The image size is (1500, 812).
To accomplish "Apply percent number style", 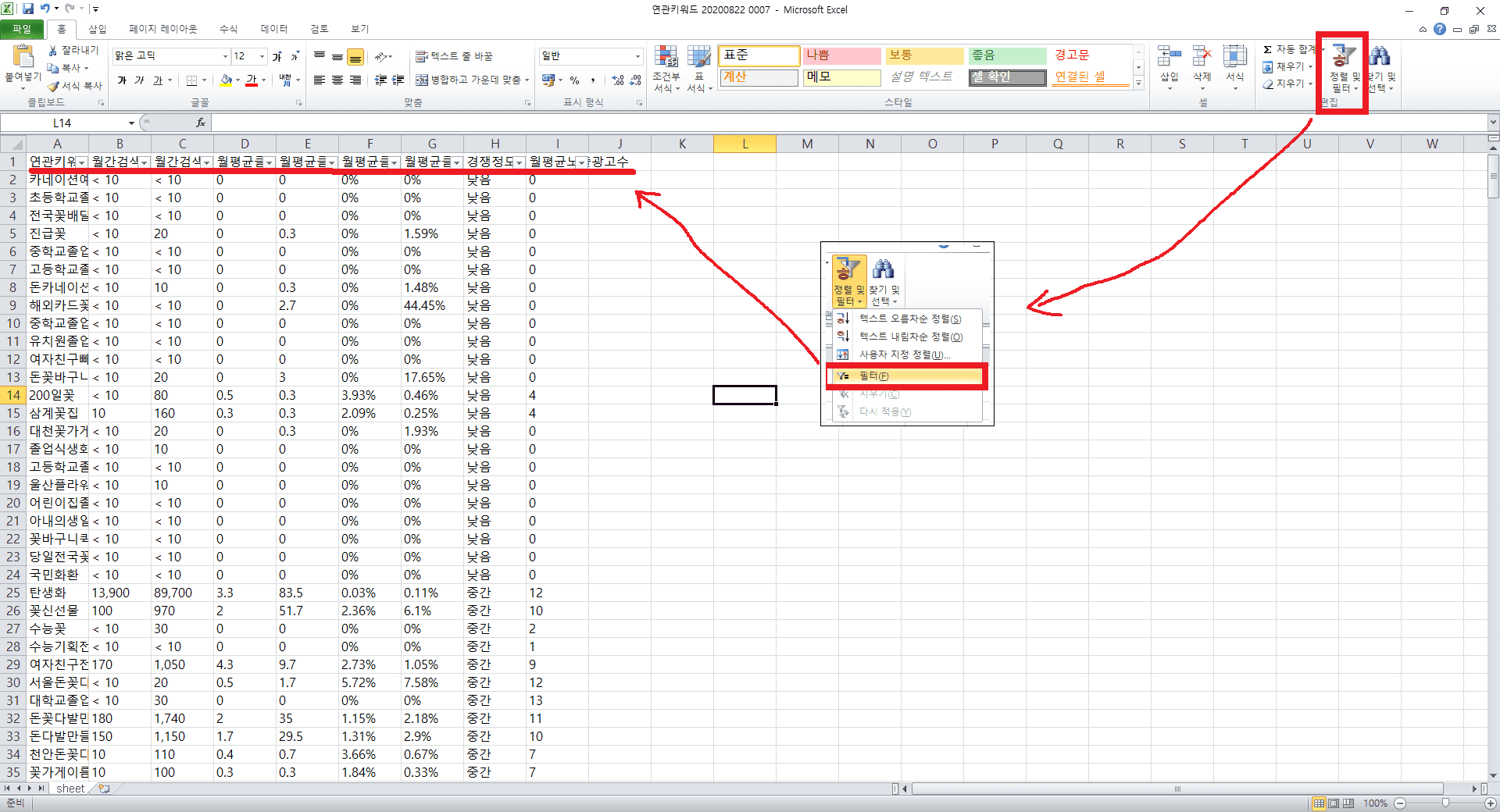I will (574, 80).
